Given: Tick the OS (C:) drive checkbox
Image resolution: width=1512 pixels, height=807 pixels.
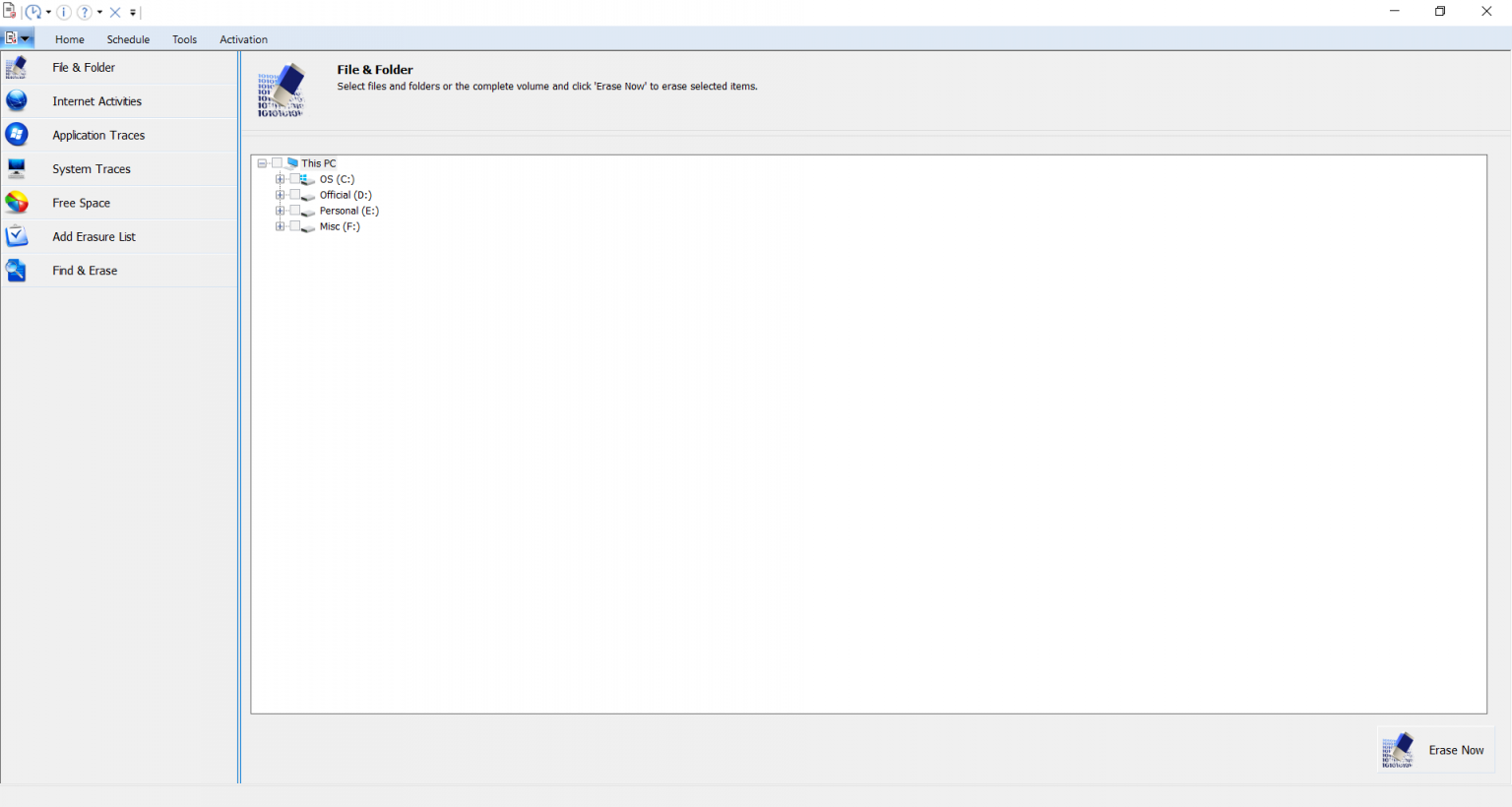Looking at the screenshot, I should 294,179.
